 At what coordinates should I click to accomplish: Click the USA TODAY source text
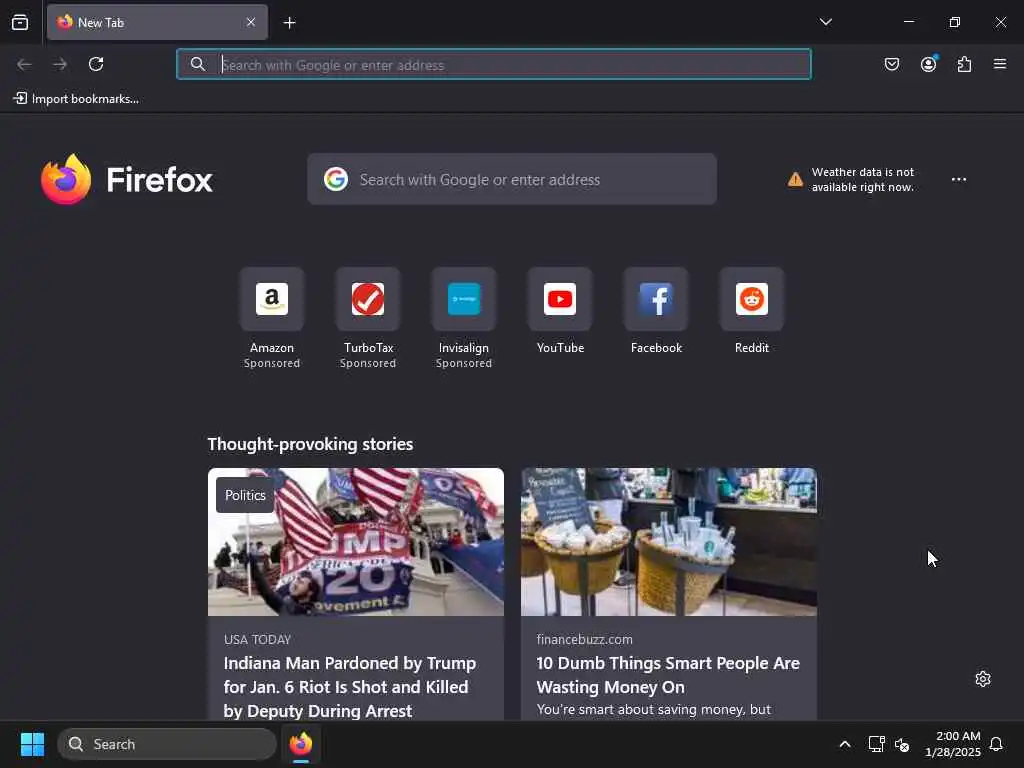coord(257,639)
